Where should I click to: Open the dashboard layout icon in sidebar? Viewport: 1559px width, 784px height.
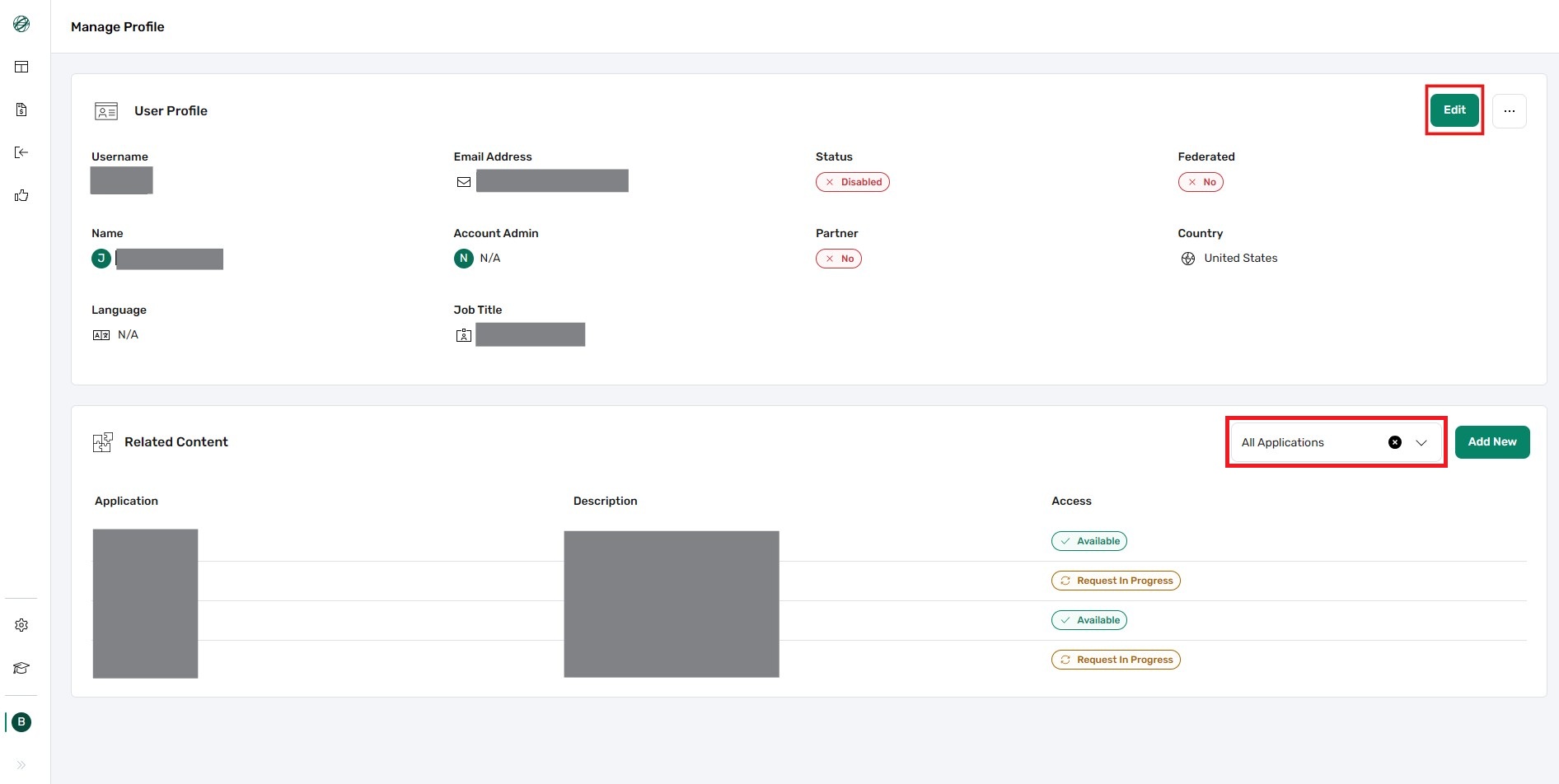(x=21, y=67)
